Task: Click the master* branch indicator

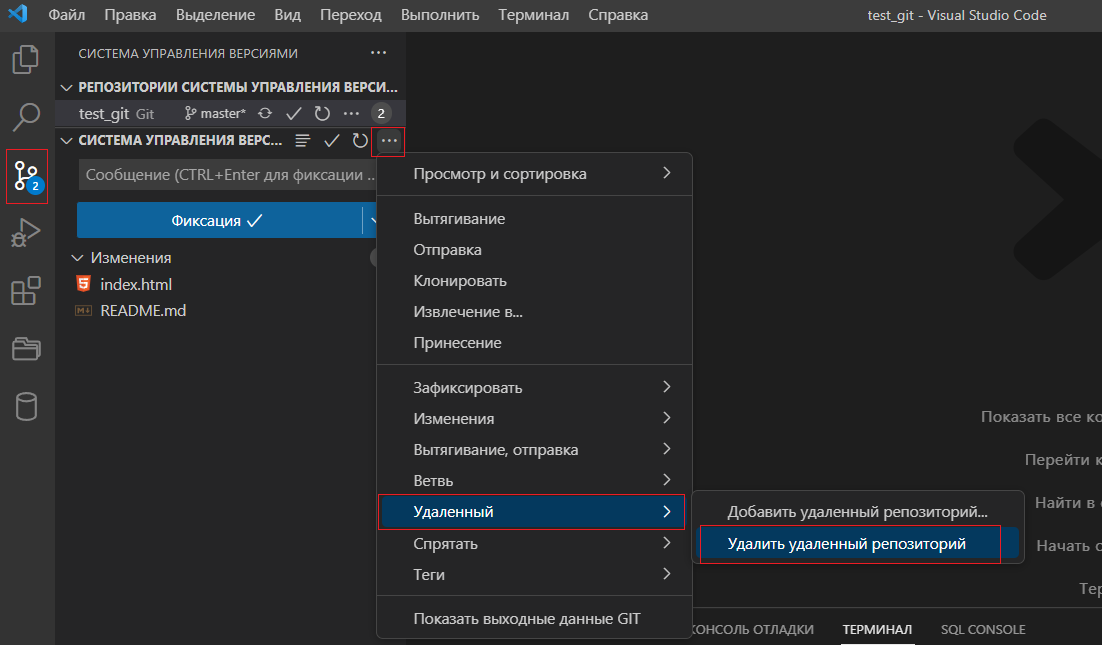Action: click(215, 113)
